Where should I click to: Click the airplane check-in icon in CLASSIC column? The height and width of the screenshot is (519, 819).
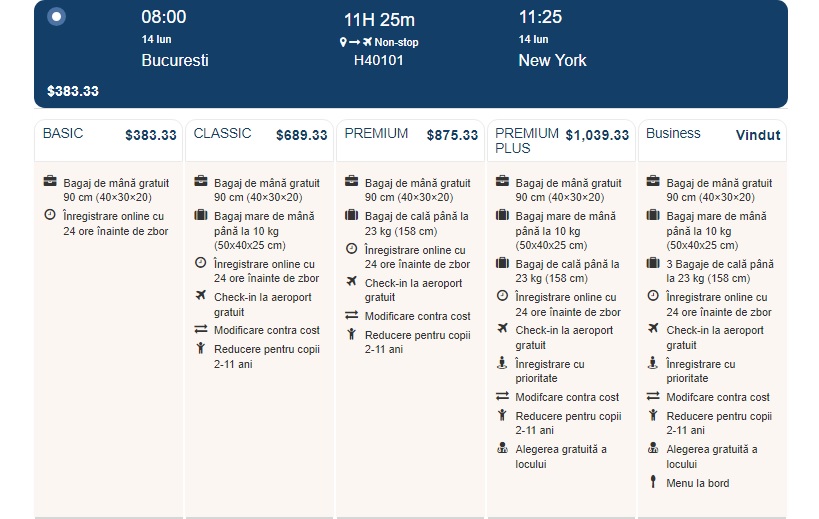201,296
